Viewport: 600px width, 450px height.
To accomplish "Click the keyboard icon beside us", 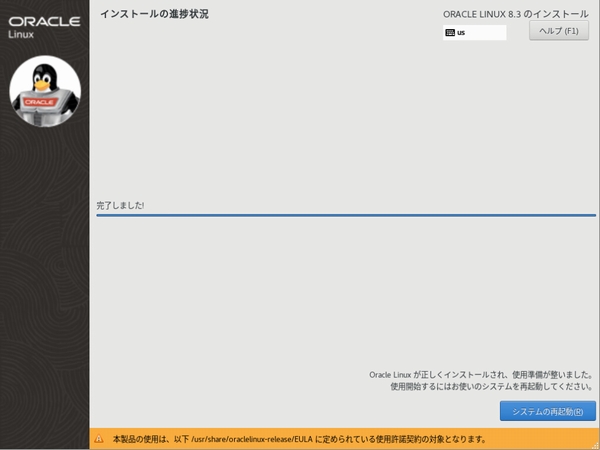I will pos(450,33).
